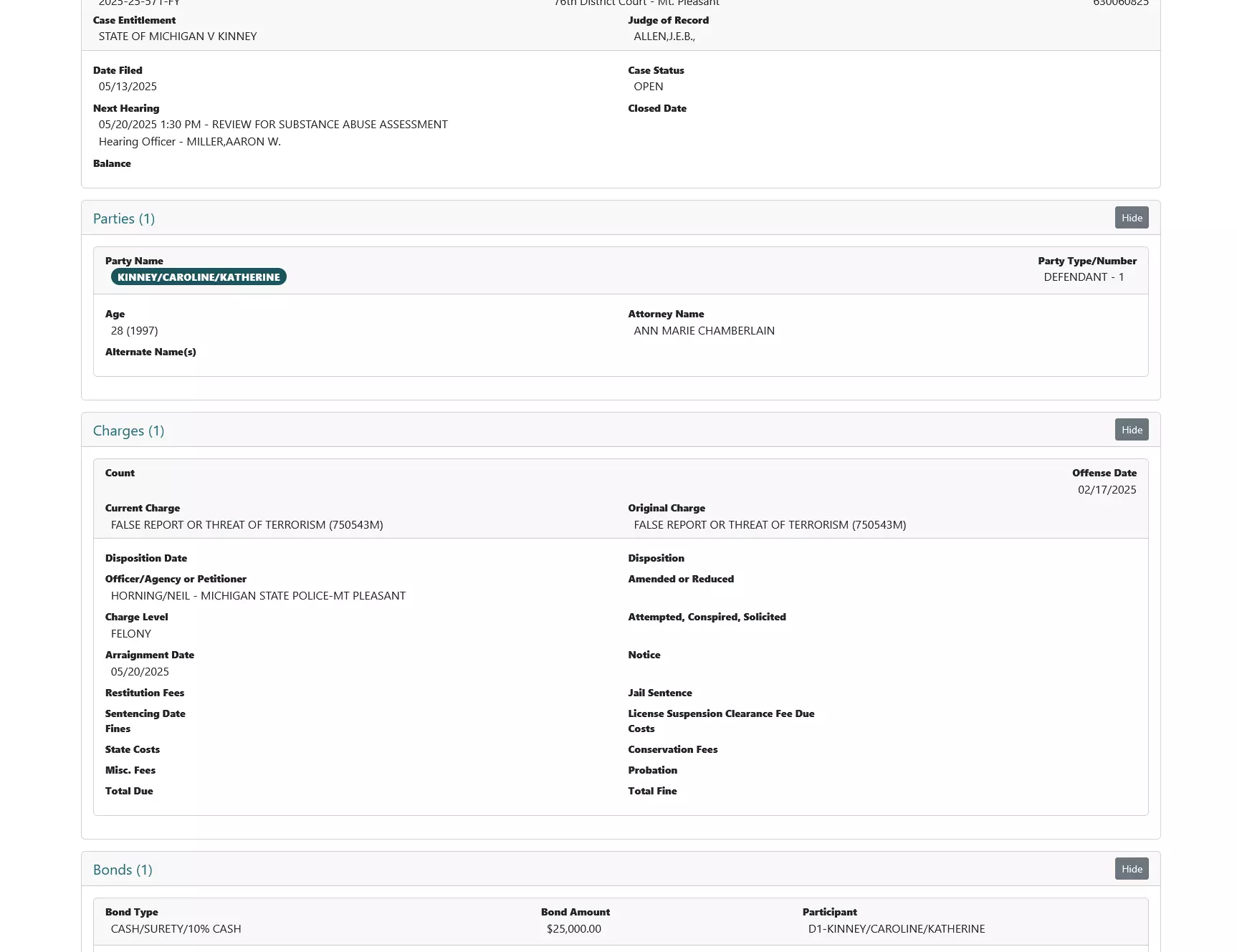1237x952 pixels.
Task: Select attorney name ANN MARIE CHAMBERLAIN
Action: (x=704, y=331)
